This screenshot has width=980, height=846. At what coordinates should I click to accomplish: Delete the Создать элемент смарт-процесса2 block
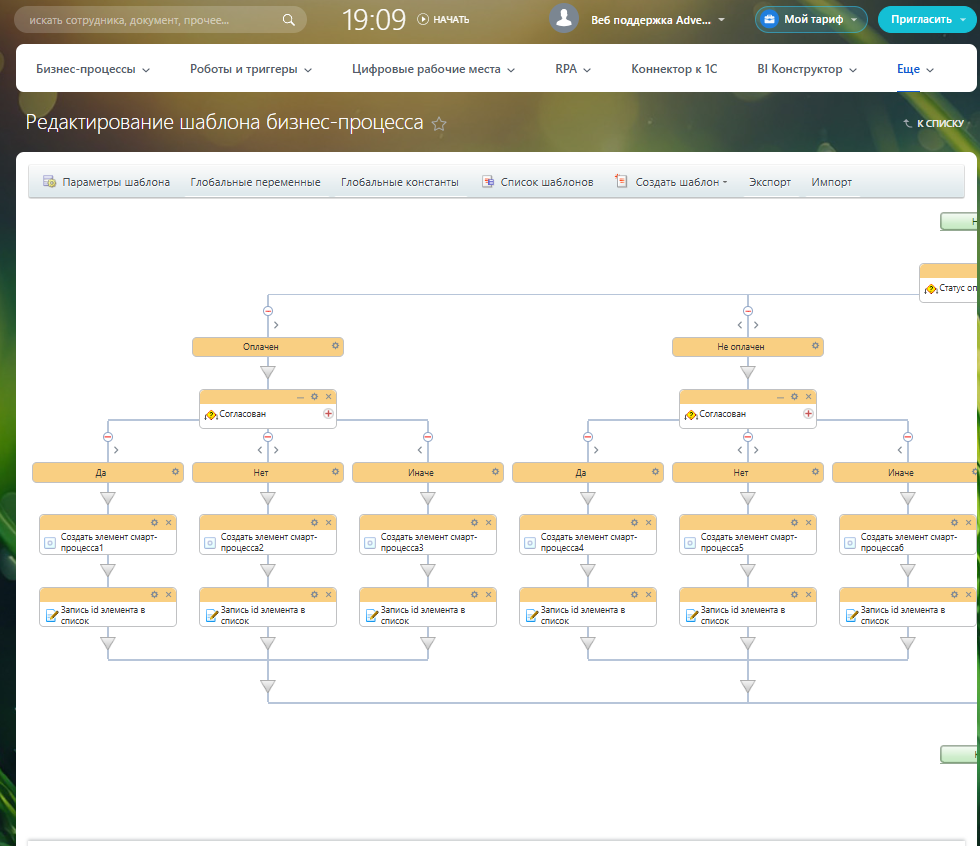[x=328, y=522]
